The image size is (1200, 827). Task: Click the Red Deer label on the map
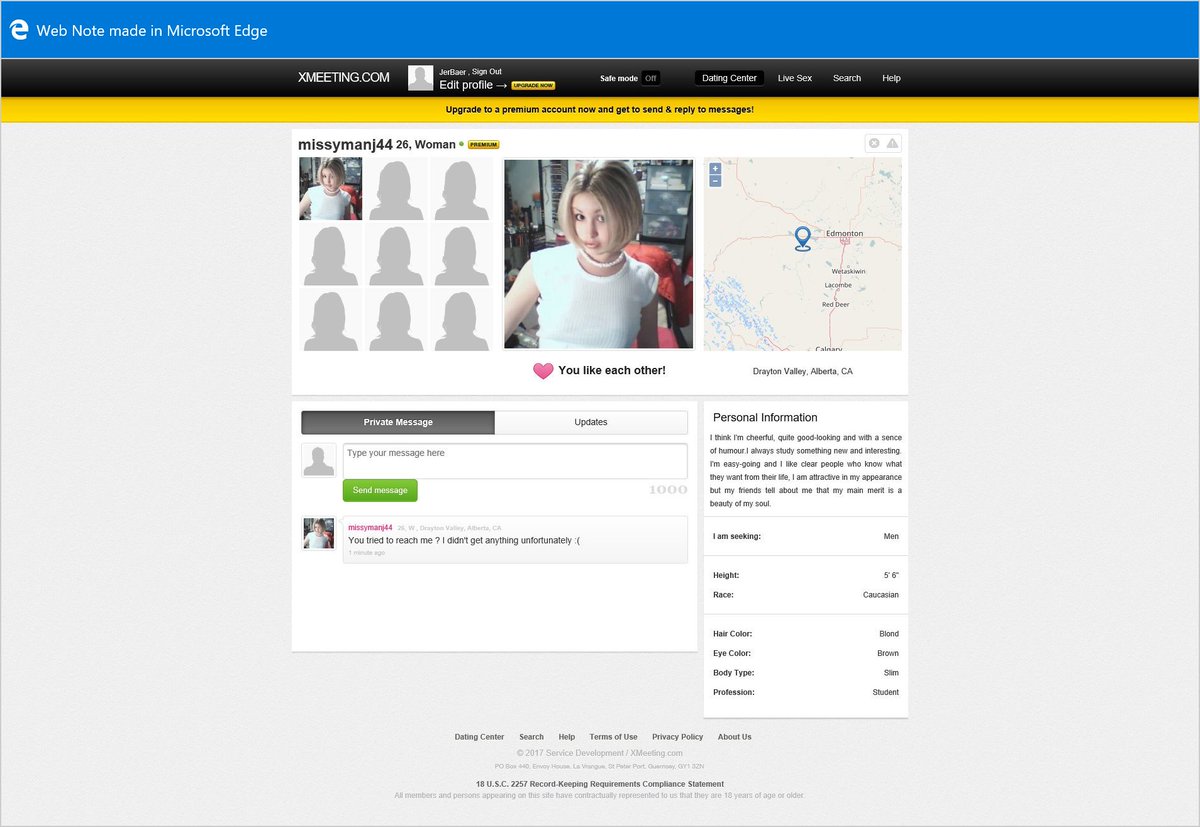(x=835, y=304)
